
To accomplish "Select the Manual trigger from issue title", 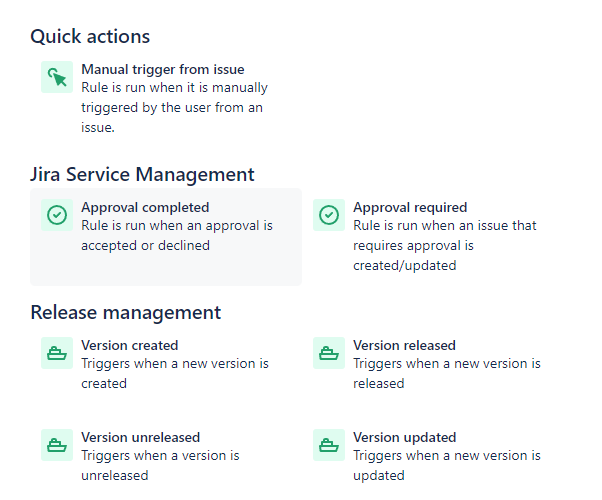I will click(x=163, y=70).
